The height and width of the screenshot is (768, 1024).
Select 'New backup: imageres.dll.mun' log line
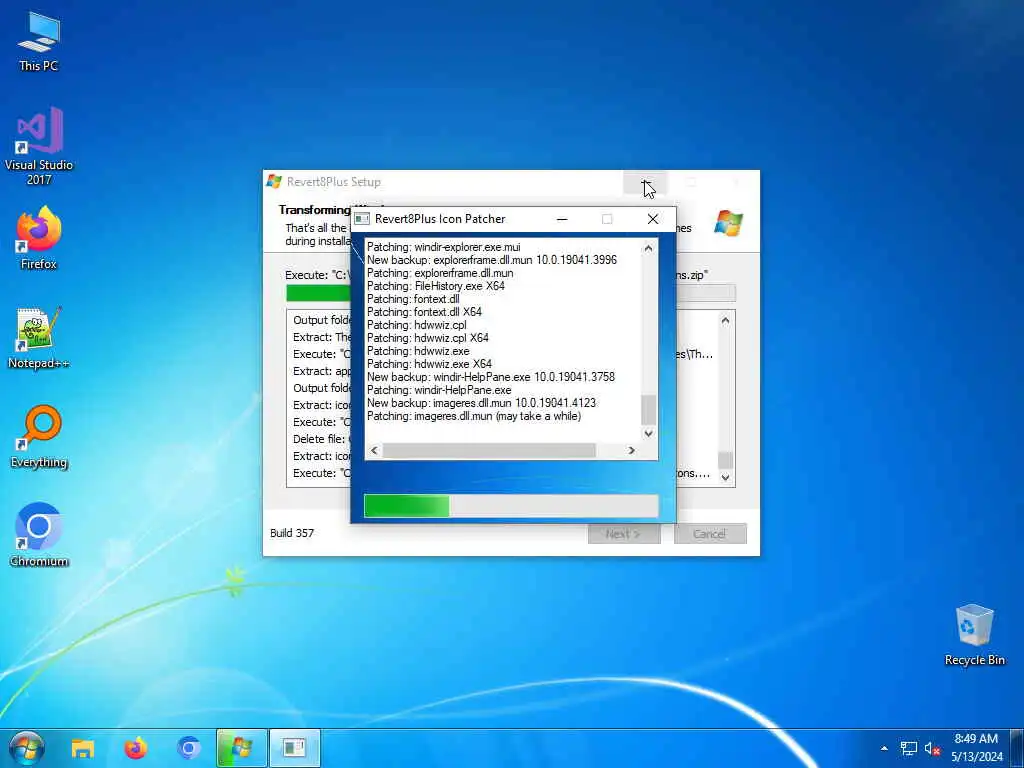click(481, 403)
